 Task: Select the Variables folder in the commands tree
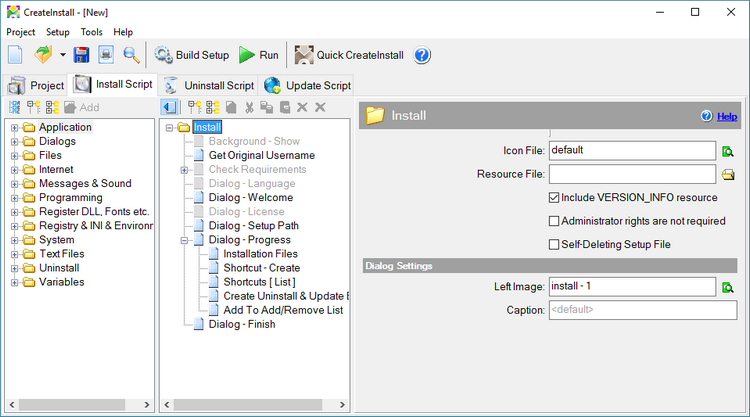click(61, 282)
